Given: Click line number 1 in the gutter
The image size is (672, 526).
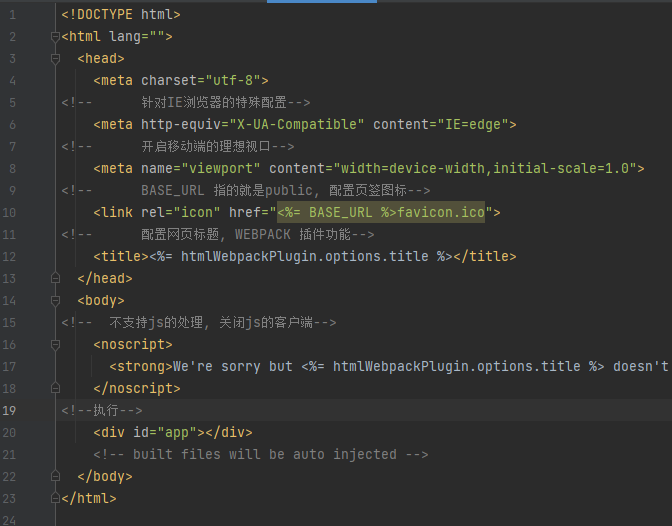Looking at the screenshot, I should point(12,15).
